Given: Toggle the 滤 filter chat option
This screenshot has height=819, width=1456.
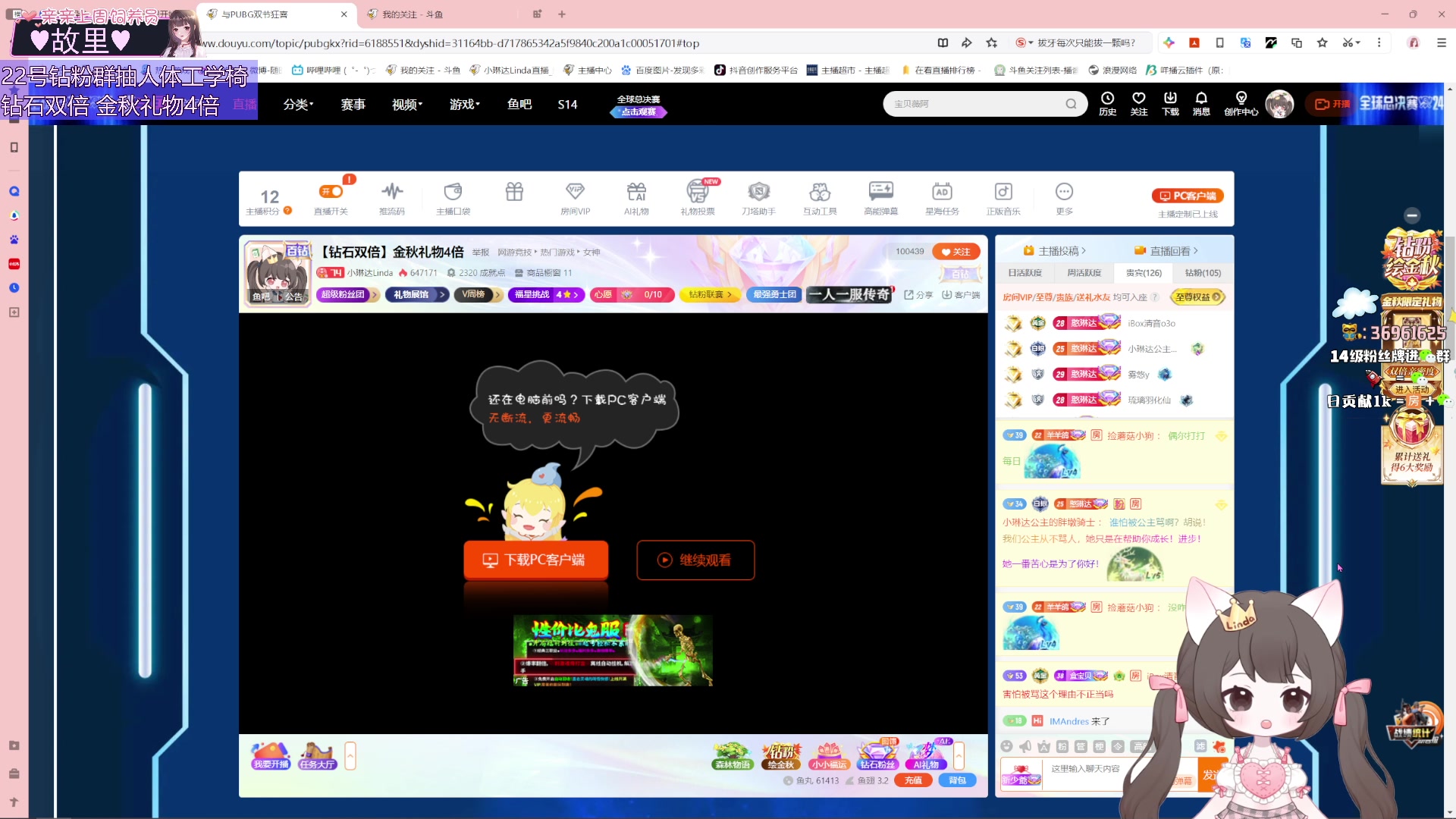Looking at the screenshot, I should click(x=1200, y=746).
